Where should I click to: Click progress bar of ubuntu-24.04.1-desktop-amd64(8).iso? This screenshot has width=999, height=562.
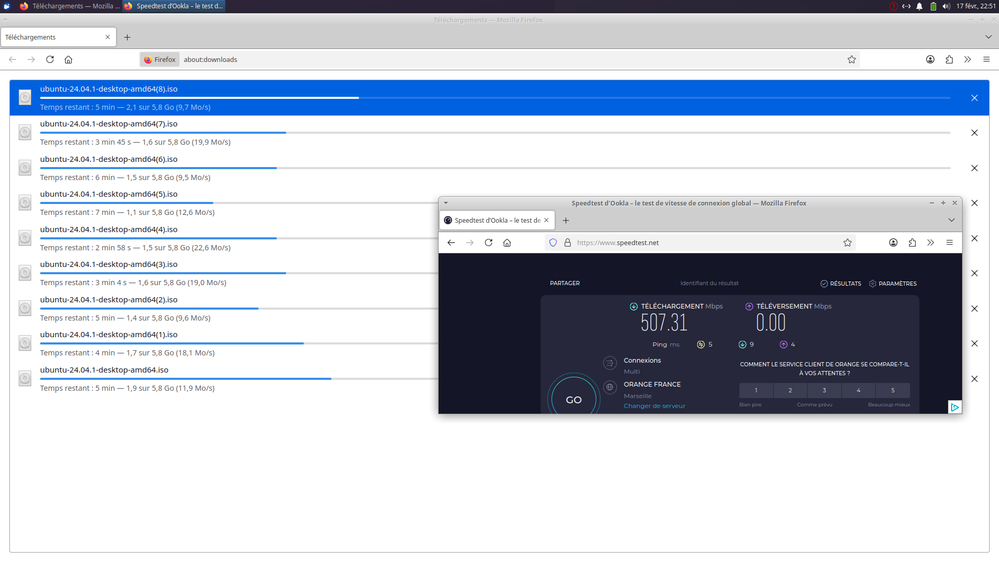495,97
